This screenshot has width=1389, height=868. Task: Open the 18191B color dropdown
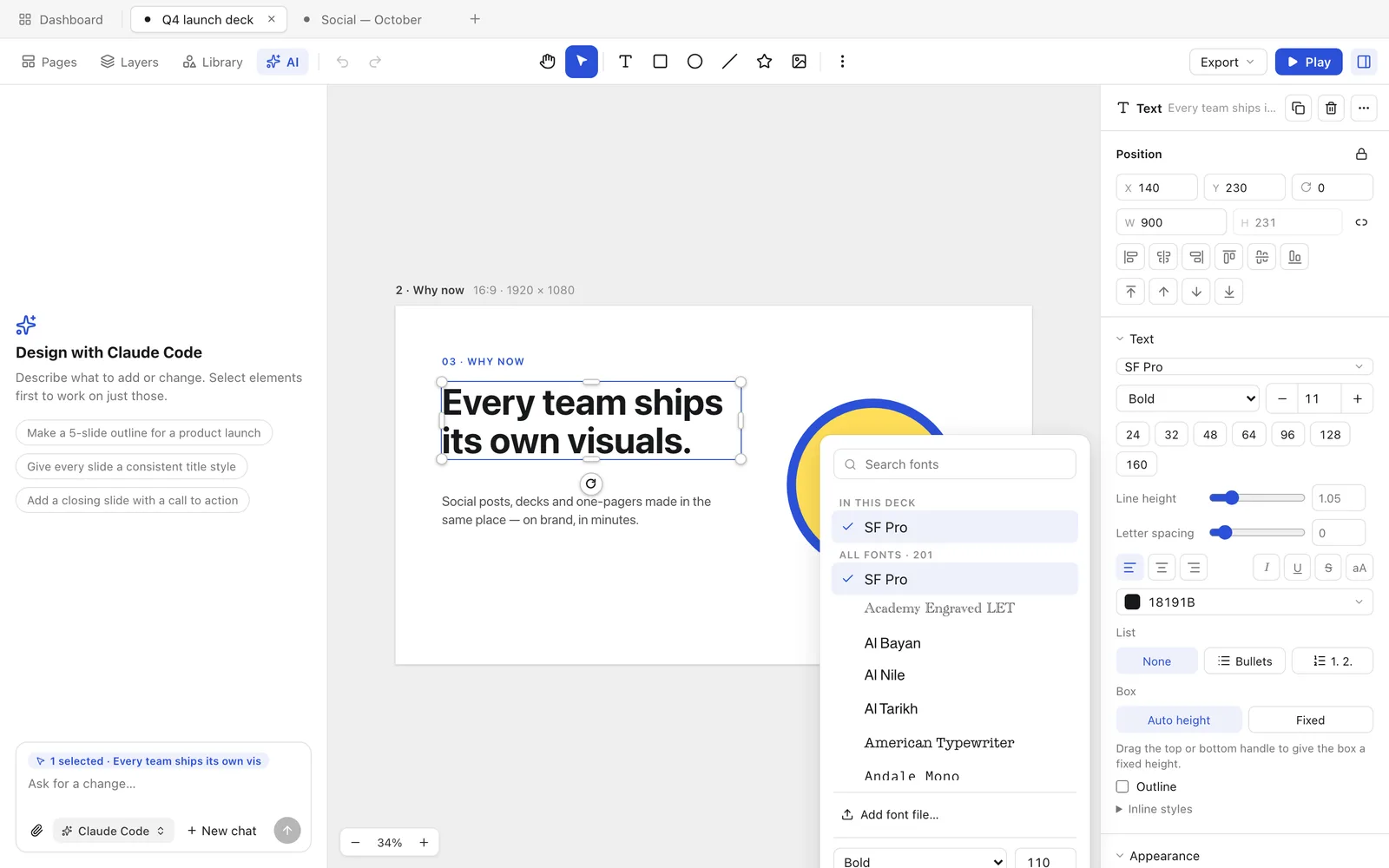click(1244, 602)
